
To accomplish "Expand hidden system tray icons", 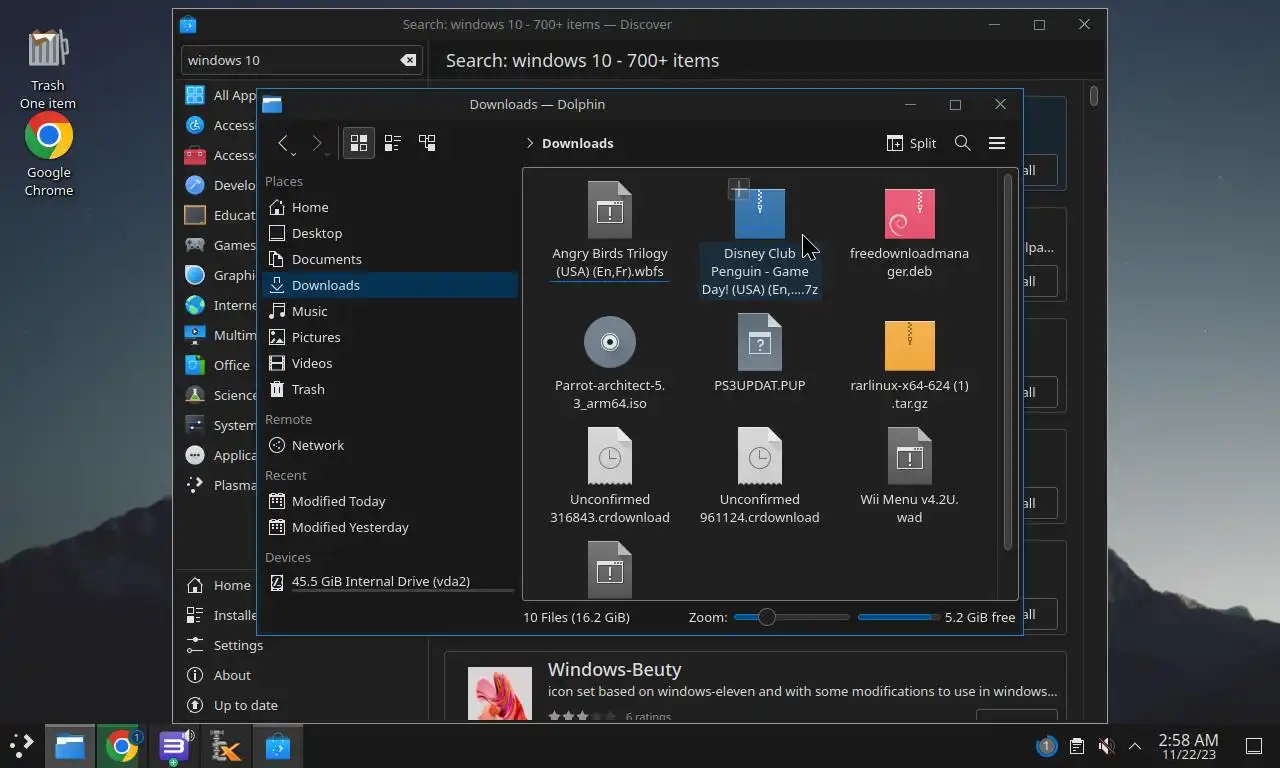I will [x=1135, y=746].
